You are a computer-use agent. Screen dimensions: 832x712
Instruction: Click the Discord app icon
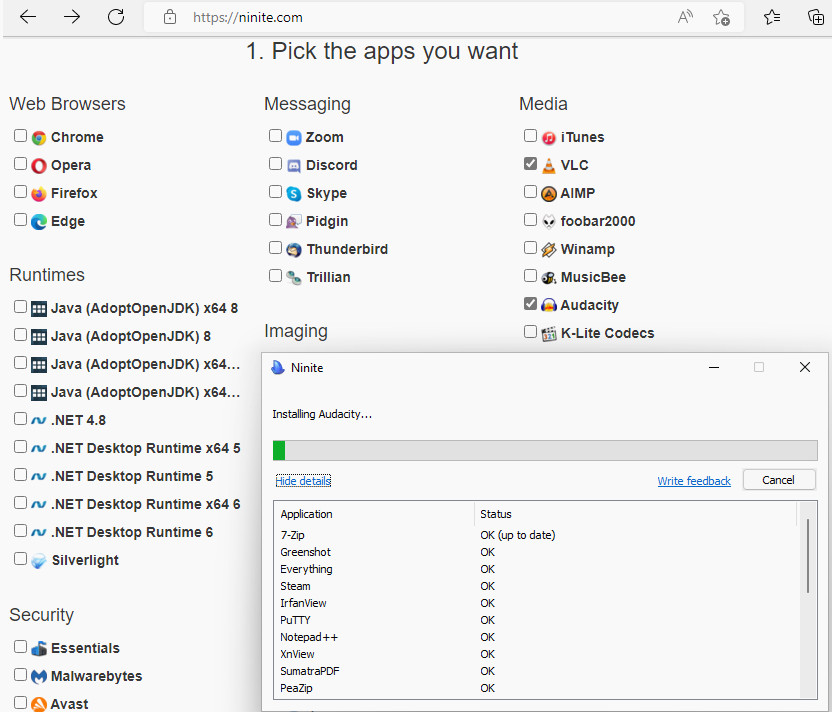click(x=294, y=166)
